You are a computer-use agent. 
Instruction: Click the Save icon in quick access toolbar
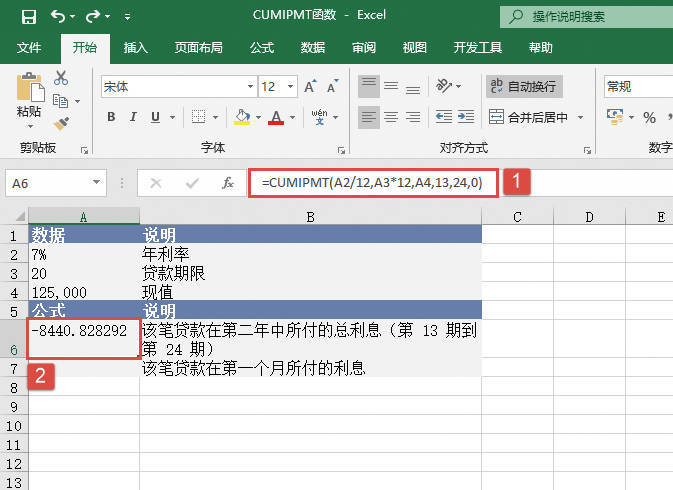pyautogui.click(x=28, y=17)
